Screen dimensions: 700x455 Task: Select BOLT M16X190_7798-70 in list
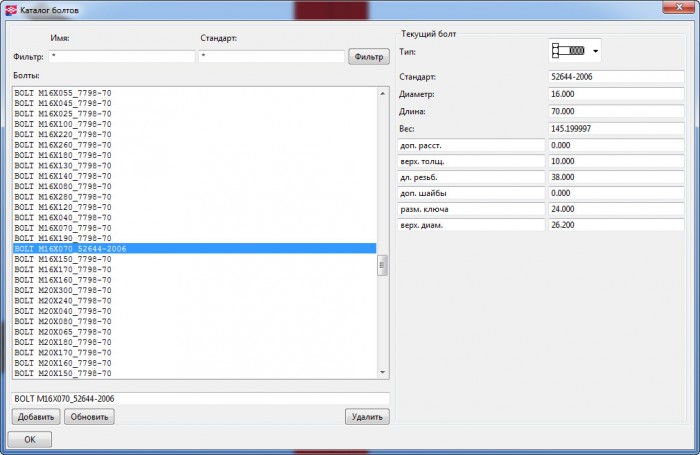(195, 238)
